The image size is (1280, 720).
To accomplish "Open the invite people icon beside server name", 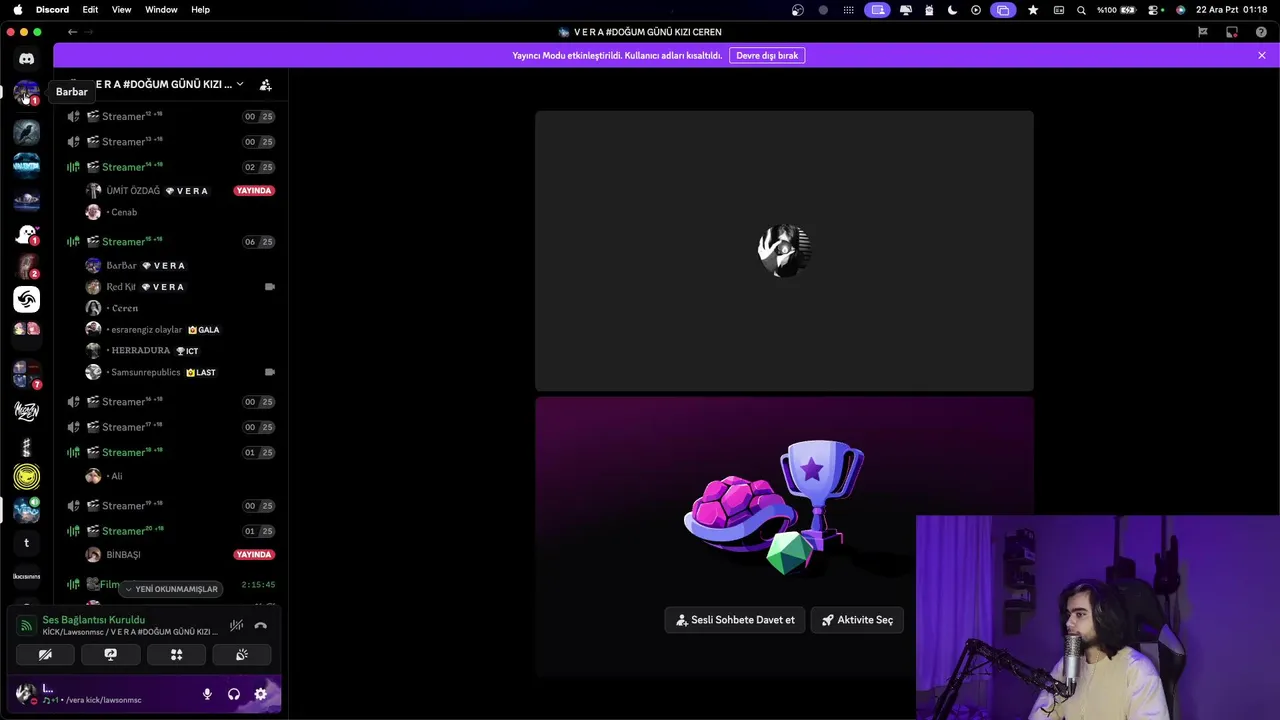I will coord(265,85).
